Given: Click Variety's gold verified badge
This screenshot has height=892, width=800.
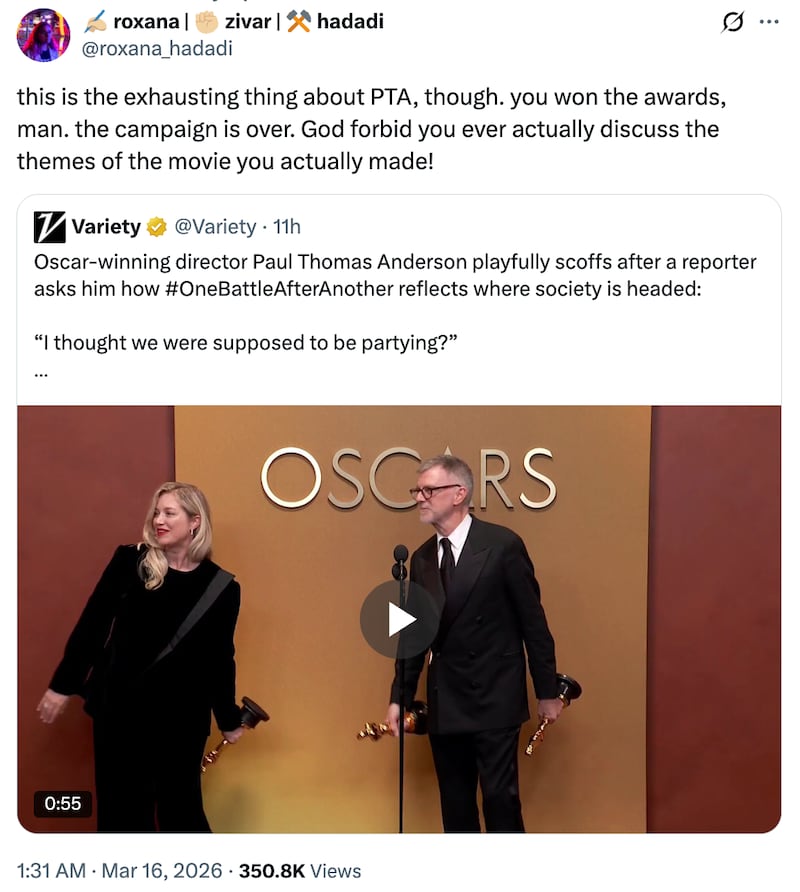Looking at the screenshot, I should click(x=157, y=228).
